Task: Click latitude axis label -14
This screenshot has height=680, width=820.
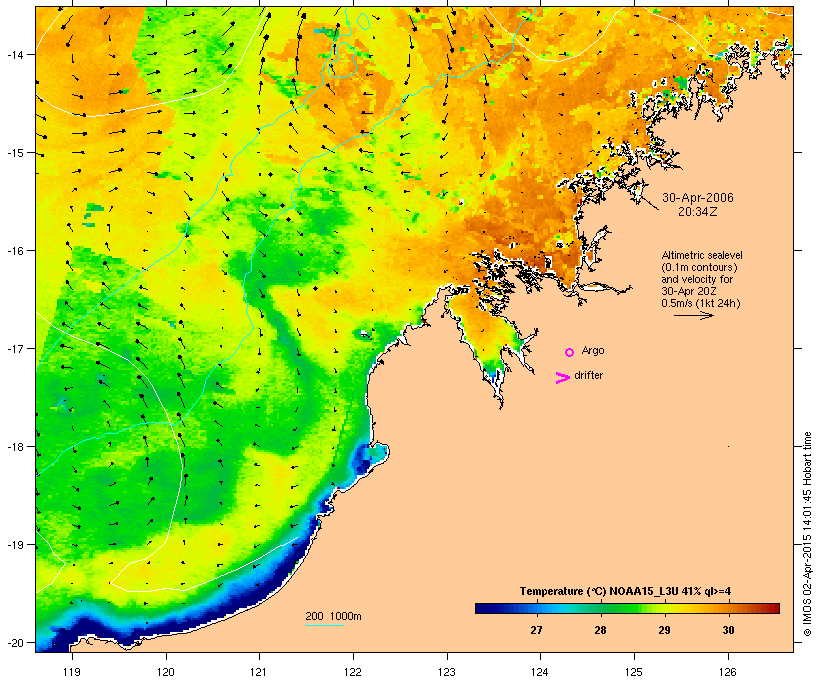Action: pyautogui.click(x=14, y=55)
